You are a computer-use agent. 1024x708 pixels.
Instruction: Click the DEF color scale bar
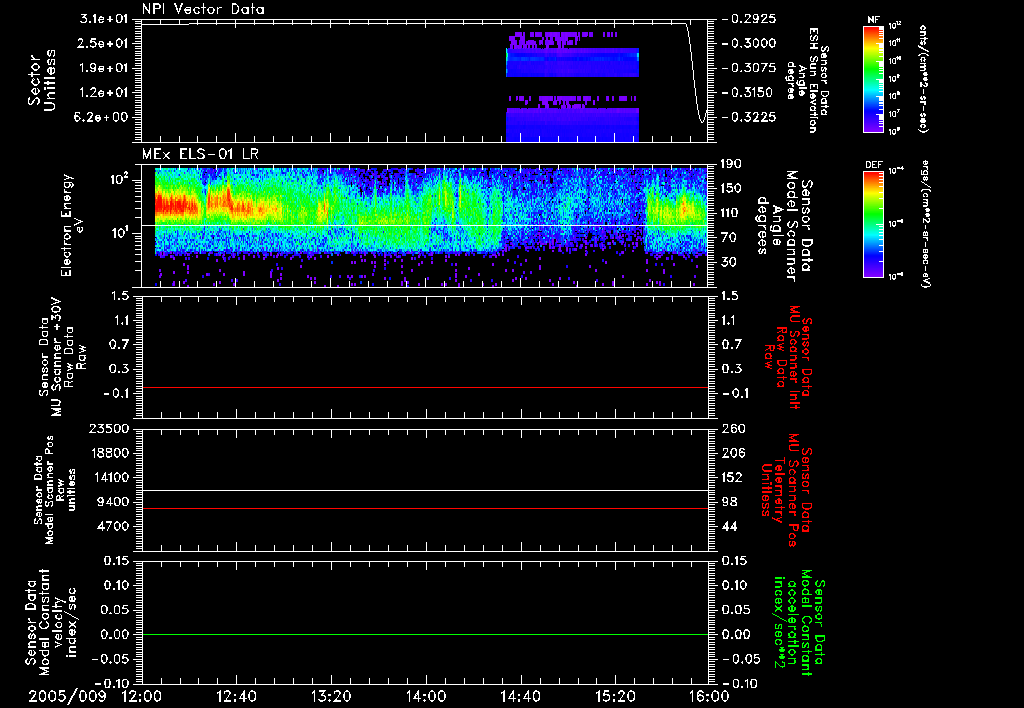(873, 223)
